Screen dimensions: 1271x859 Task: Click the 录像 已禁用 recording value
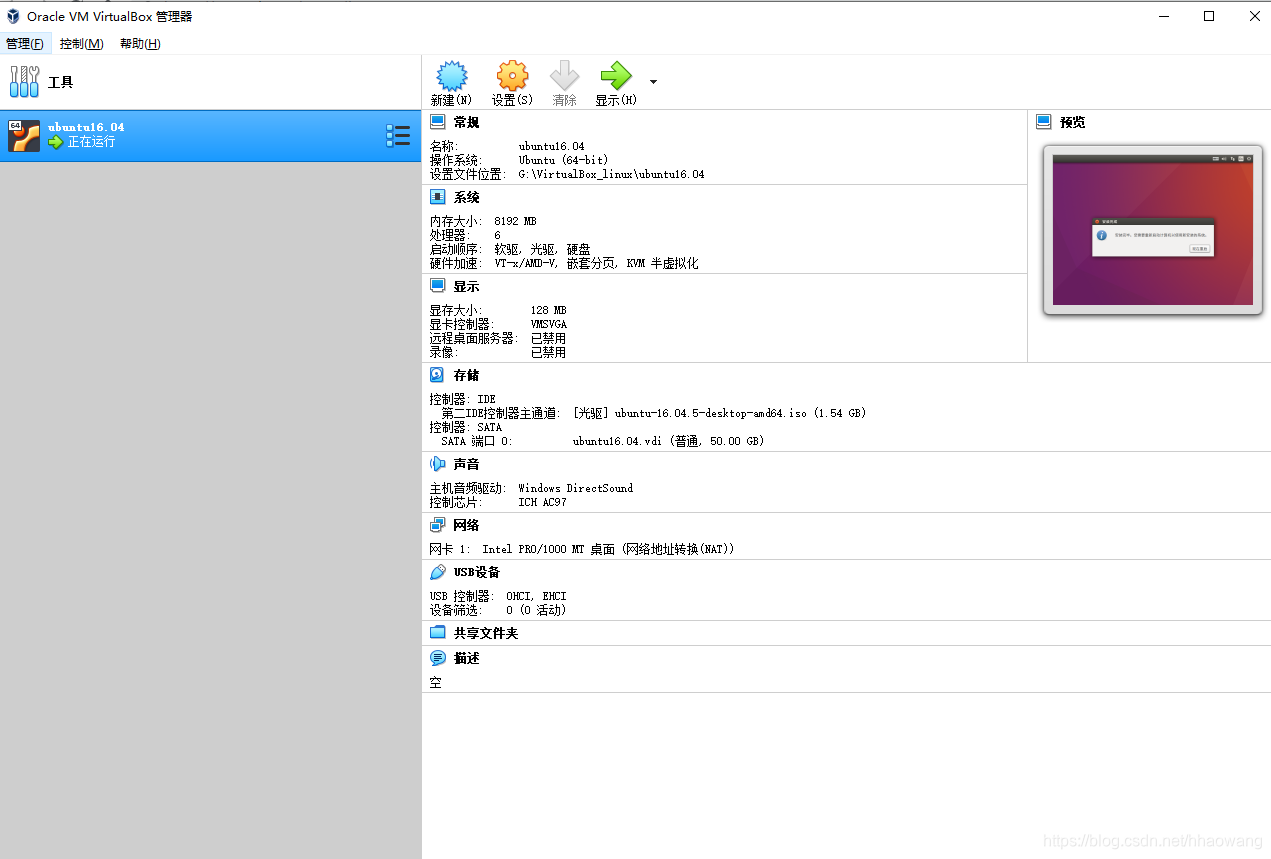point(548,352)
